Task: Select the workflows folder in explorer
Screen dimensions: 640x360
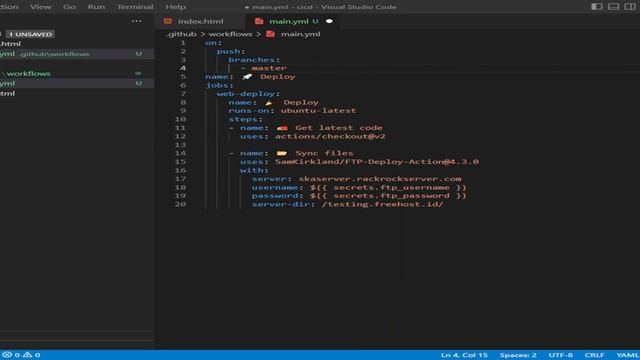Action: coord(77,73)
